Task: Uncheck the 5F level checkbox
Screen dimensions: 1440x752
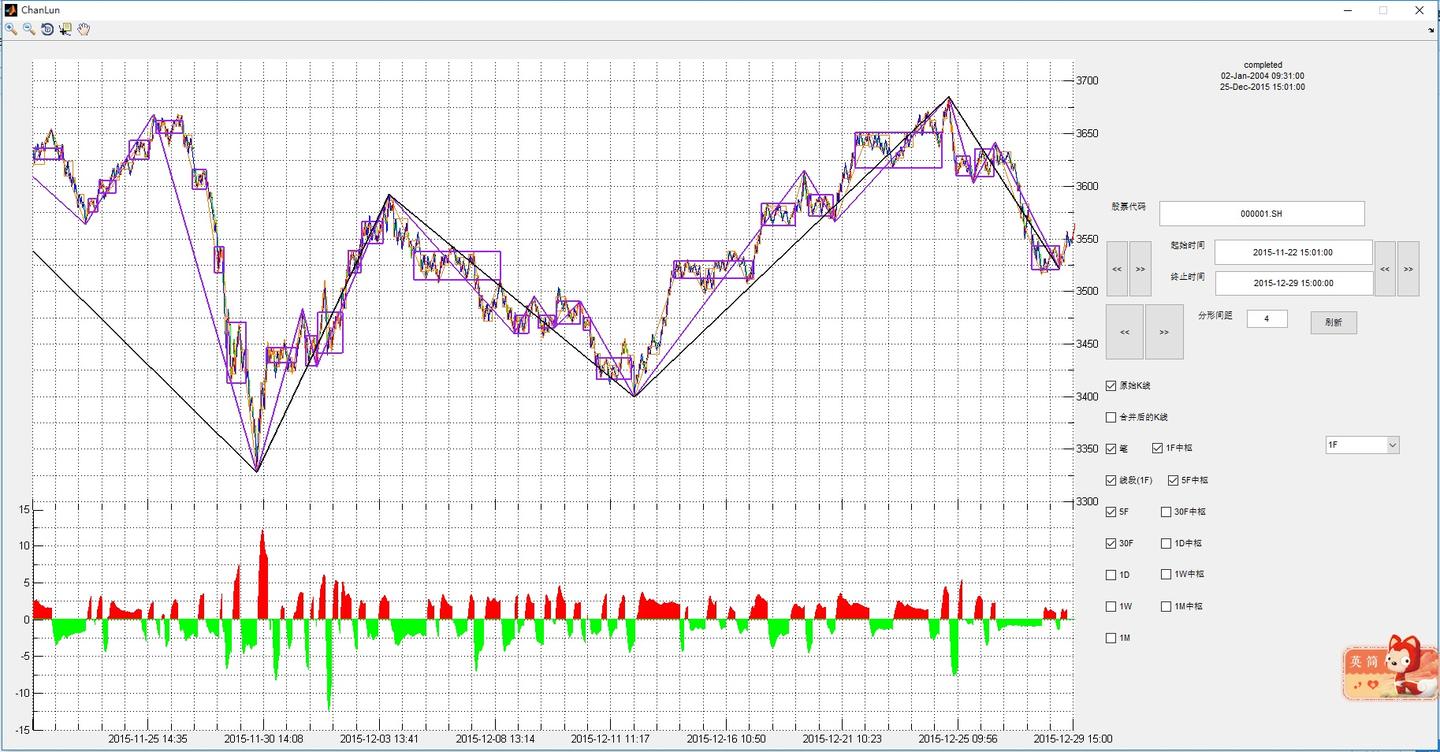Action: click(1111, 512)
